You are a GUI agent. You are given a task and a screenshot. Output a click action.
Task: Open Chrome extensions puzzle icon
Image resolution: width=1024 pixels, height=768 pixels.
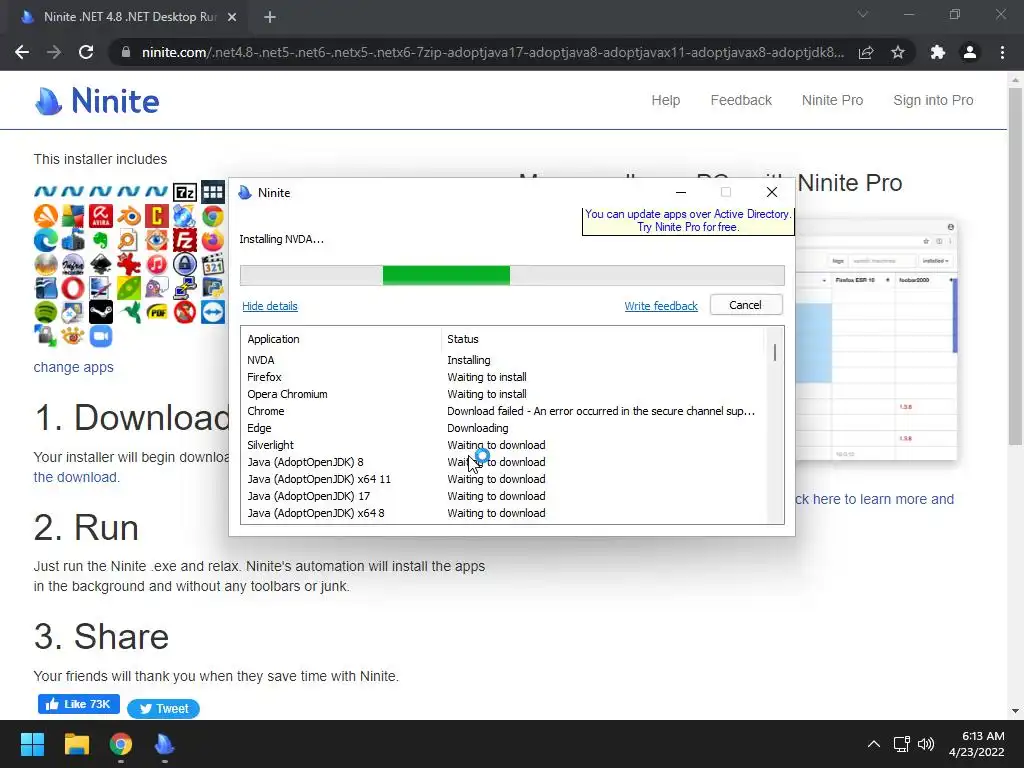pos(938,52)
